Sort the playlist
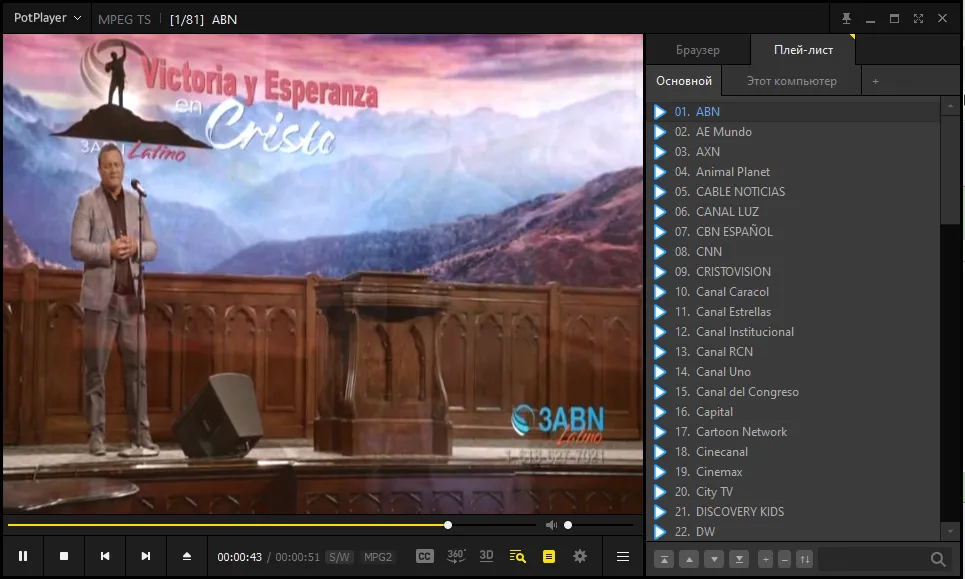The width and height of the screenshot is (965, 579). click(x=804, y=559)
